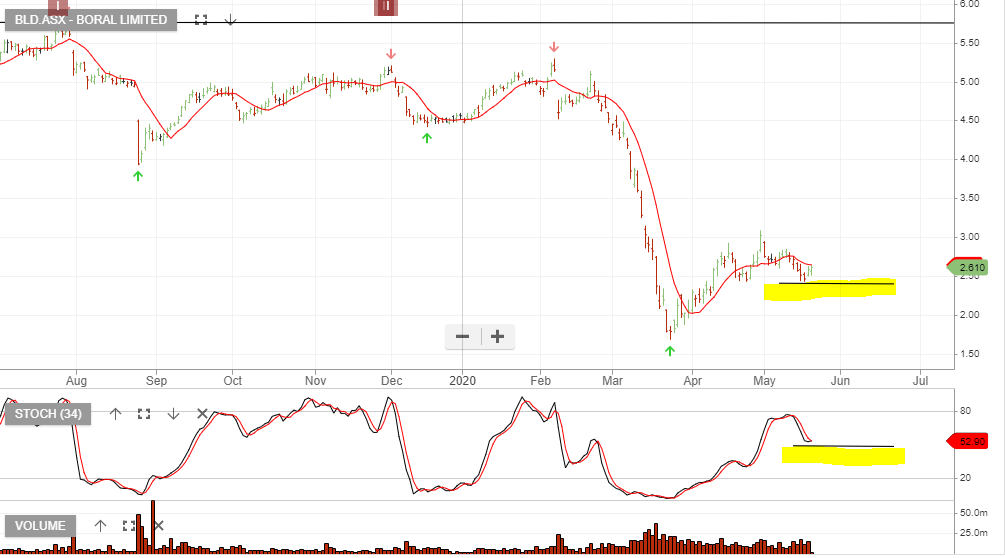This screenshot has width=1005, height=558.
Task: Zoom in the chart with plus button
Action: [x=497, y=336]
